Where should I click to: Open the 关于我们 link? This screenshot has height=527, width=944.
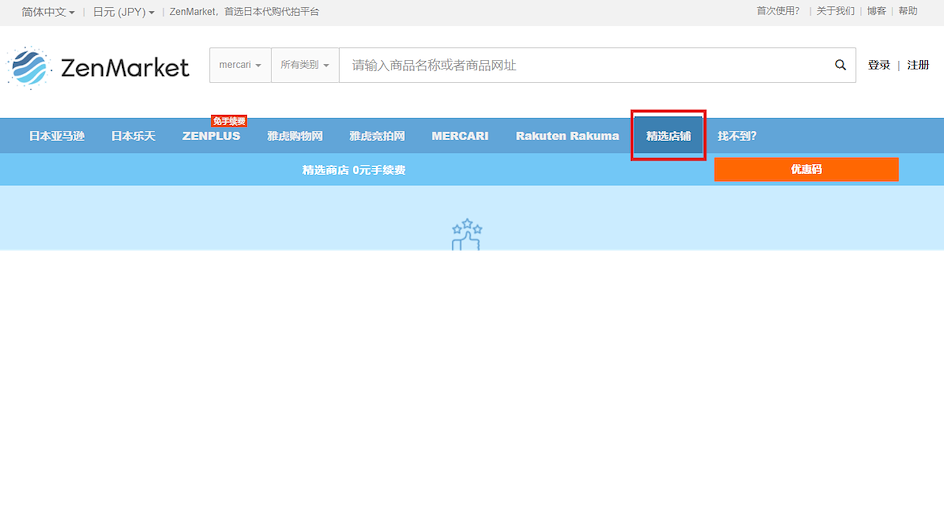835,11
